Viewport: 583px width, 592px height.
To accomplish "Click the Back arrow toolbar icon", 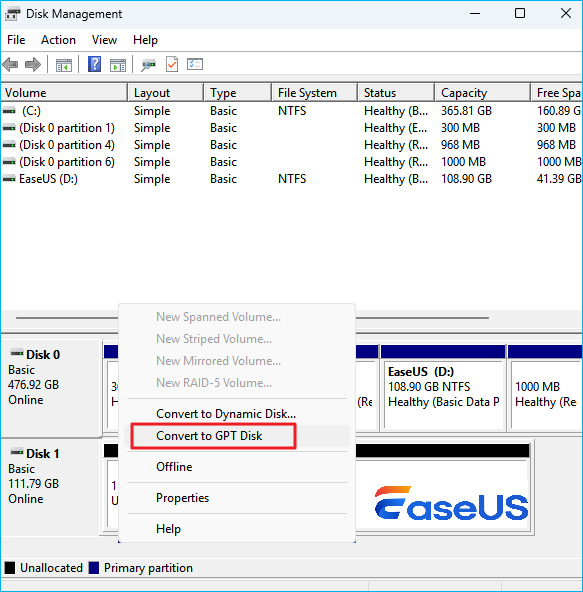I will (11, 65).
